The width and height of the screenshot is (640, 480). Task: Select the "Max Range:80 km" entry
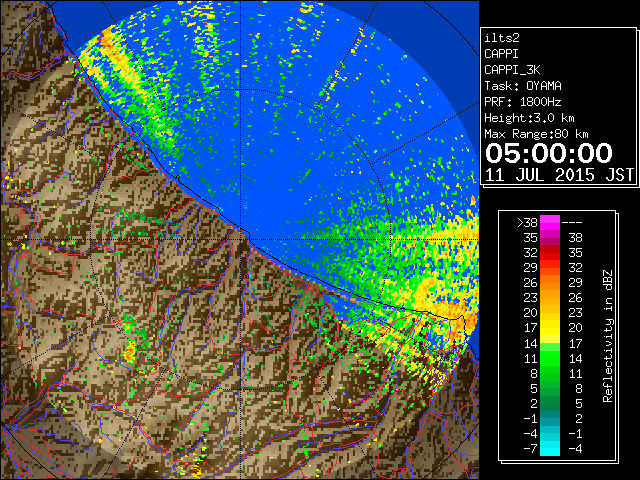tap(536, 134)
